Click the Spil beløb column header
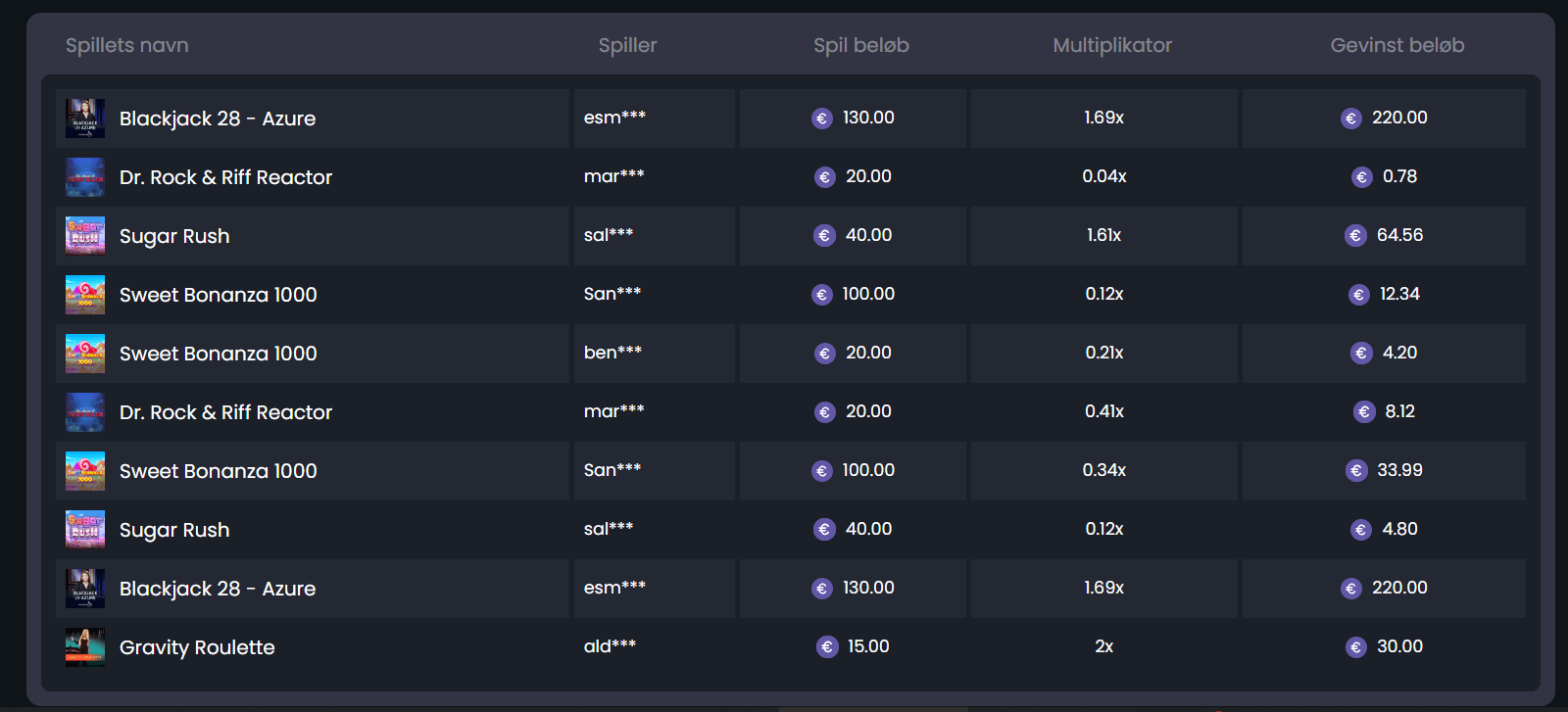1568x712 pixels. tap(861, 45)
